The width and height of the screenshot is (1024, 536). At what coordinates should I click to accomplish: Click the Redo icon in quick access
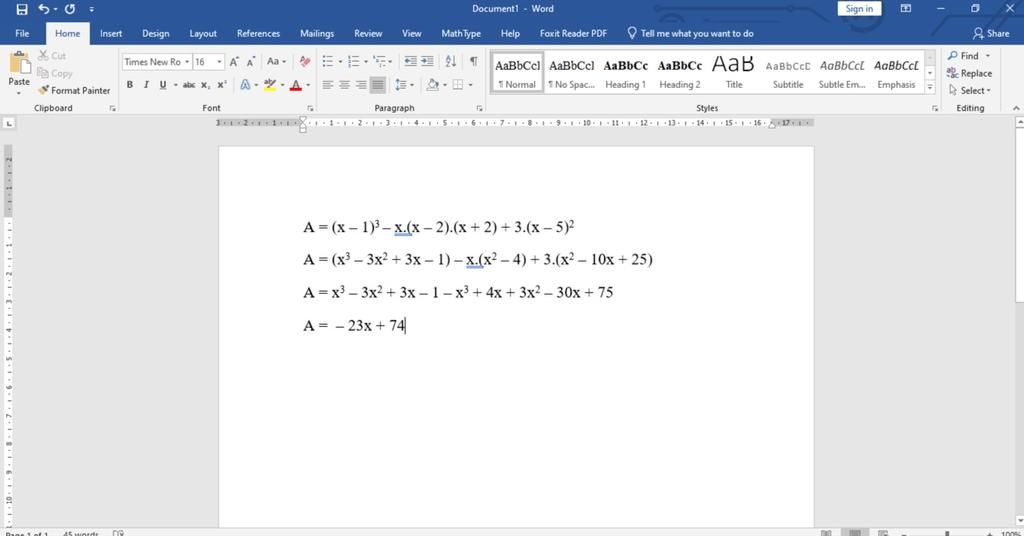pos(70,9)
